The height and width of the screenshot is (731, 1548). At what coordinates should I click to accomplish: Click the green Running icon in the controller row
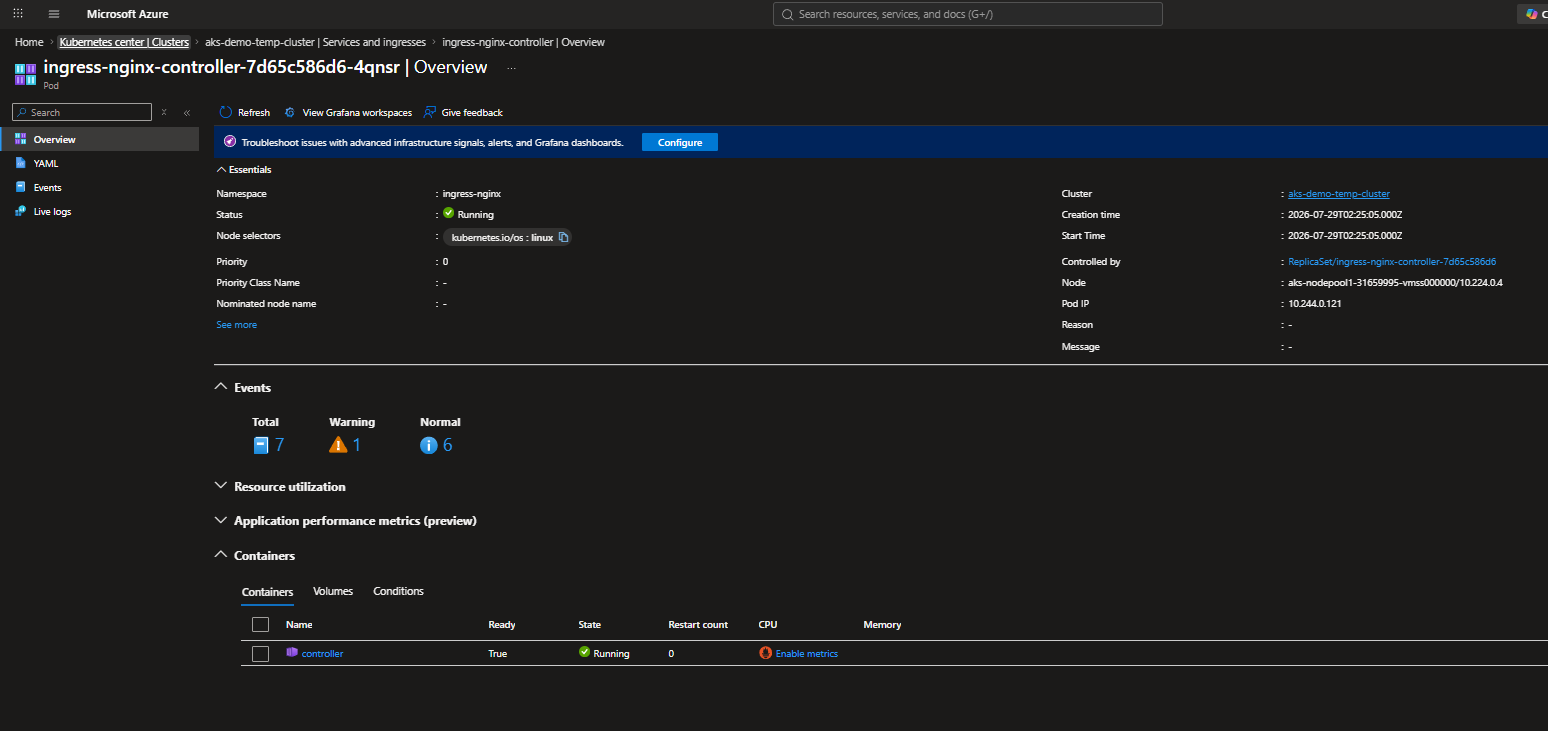coord(585,653)
